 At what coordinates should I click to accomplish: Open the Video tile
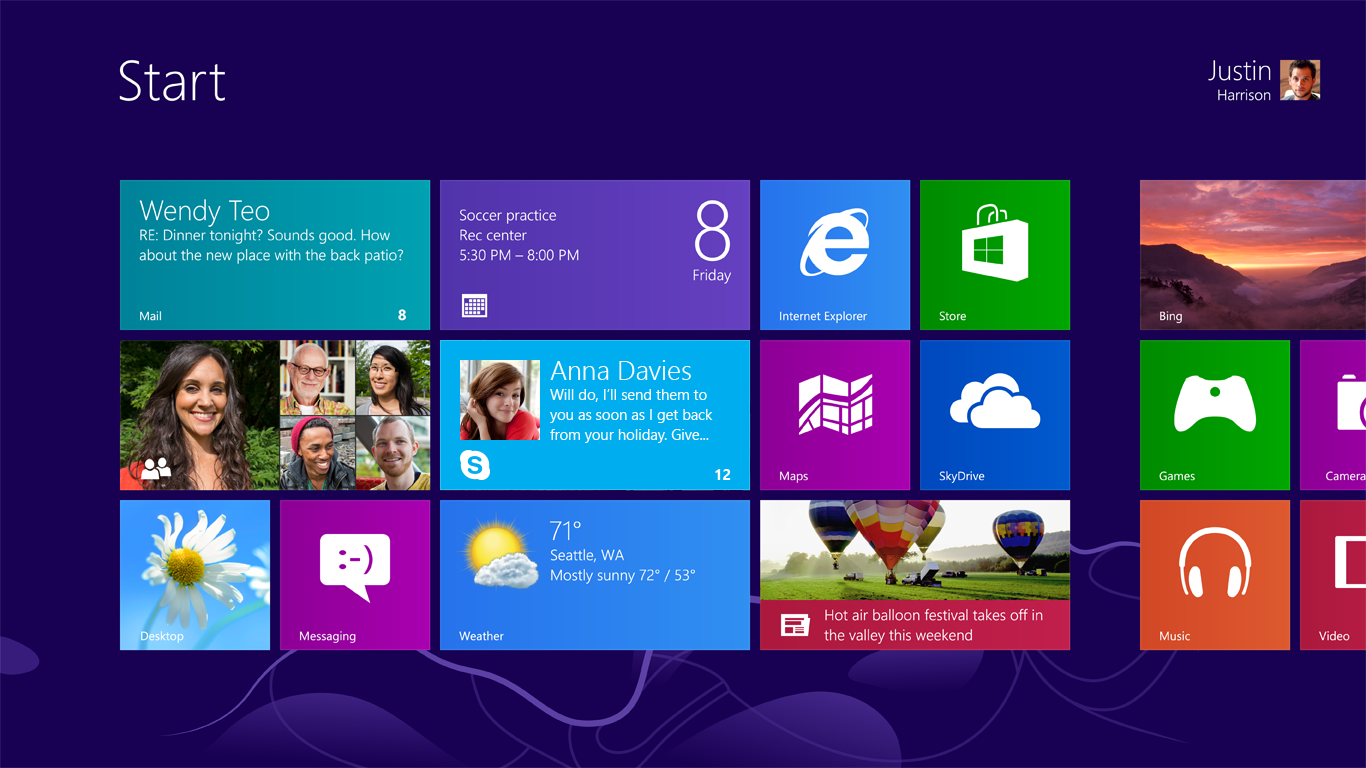coord(1334,575)
